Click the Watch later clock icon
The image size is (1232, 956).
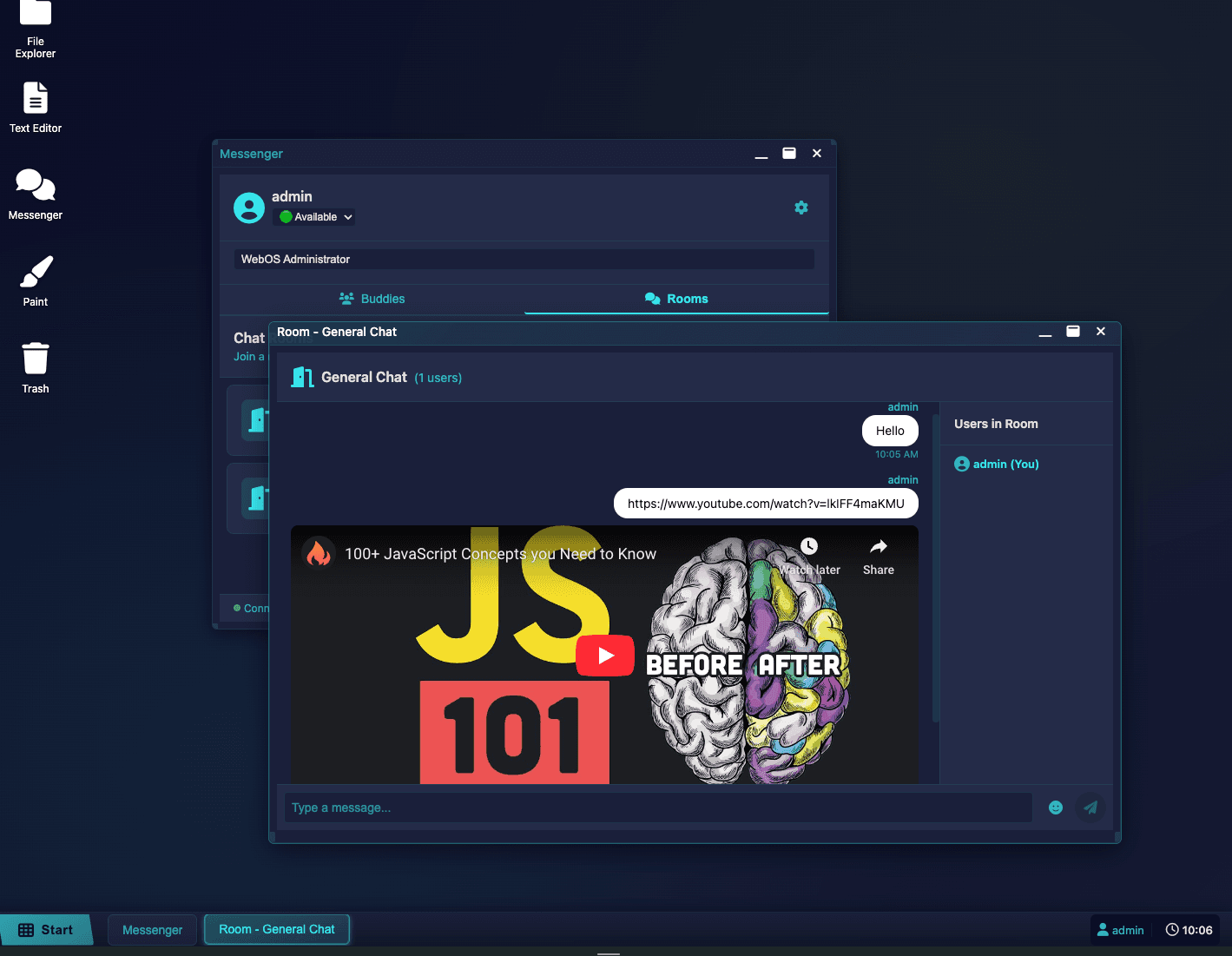809,546
